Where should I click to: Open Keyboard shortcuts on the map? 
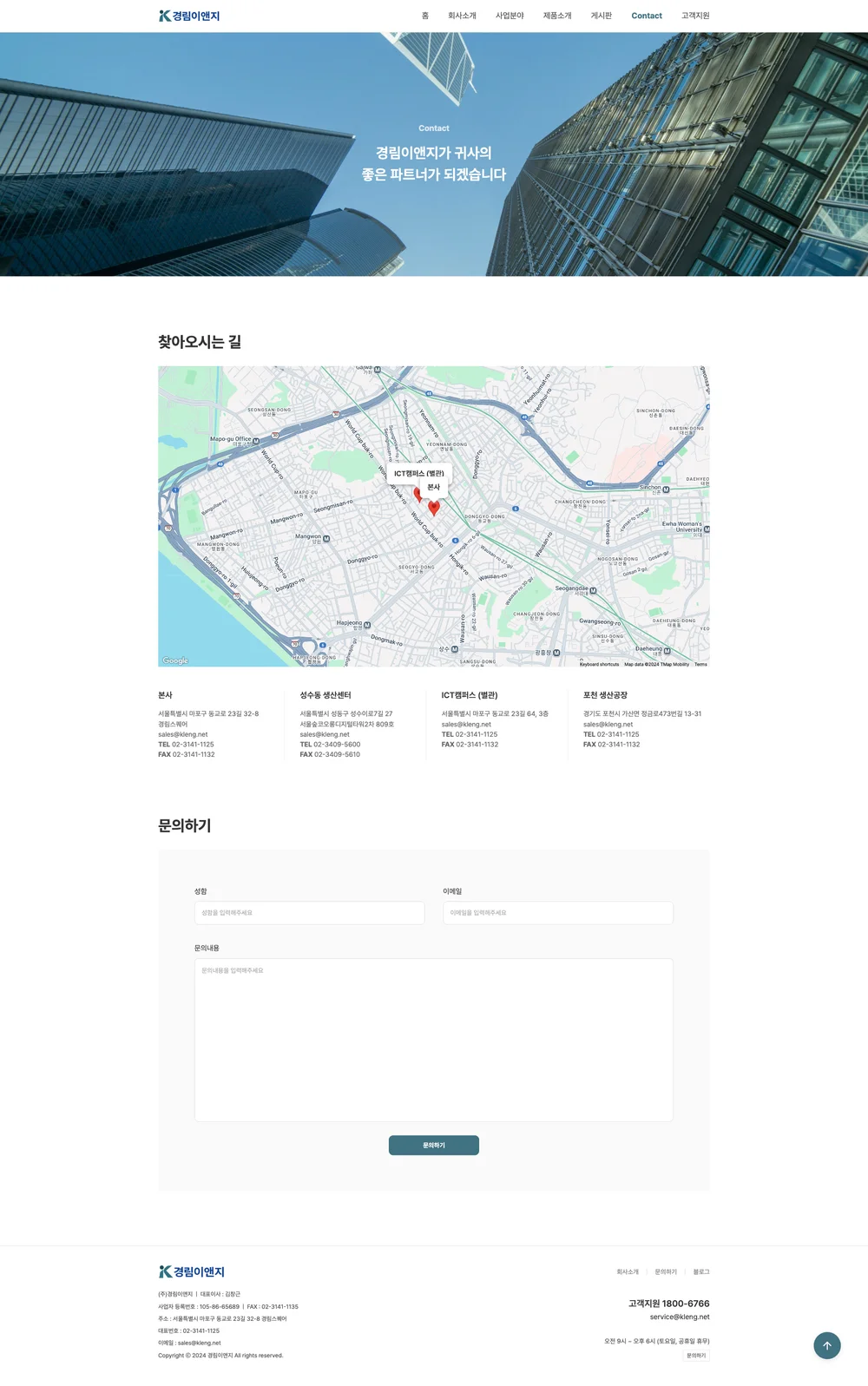[599, 664]
